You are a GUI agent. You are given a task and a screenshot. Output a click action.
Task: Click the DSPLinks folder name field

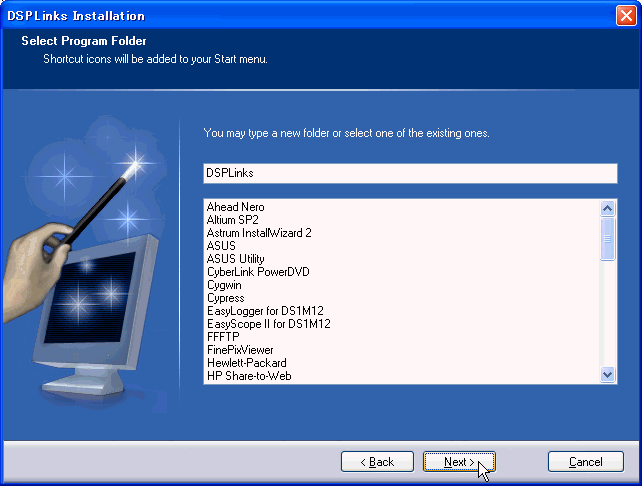point(410,173)
